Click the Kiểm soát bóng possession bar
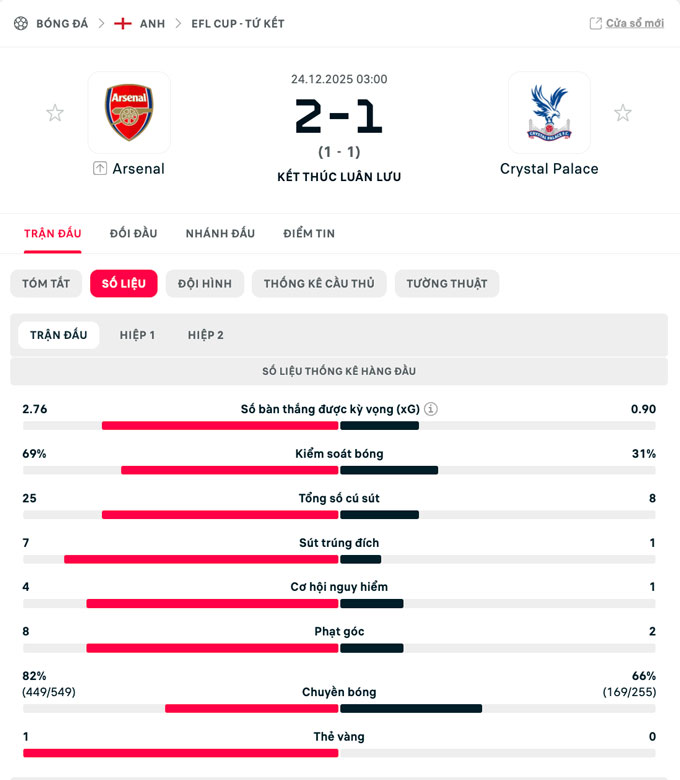Viewport: 680px width, 780px height. [x=339, y=470]
